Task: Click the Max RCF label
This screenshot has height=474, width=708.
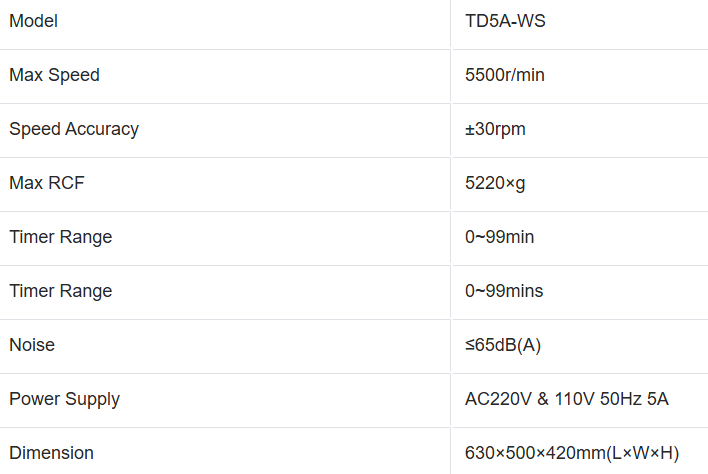Action: click(x=47, y=183)
